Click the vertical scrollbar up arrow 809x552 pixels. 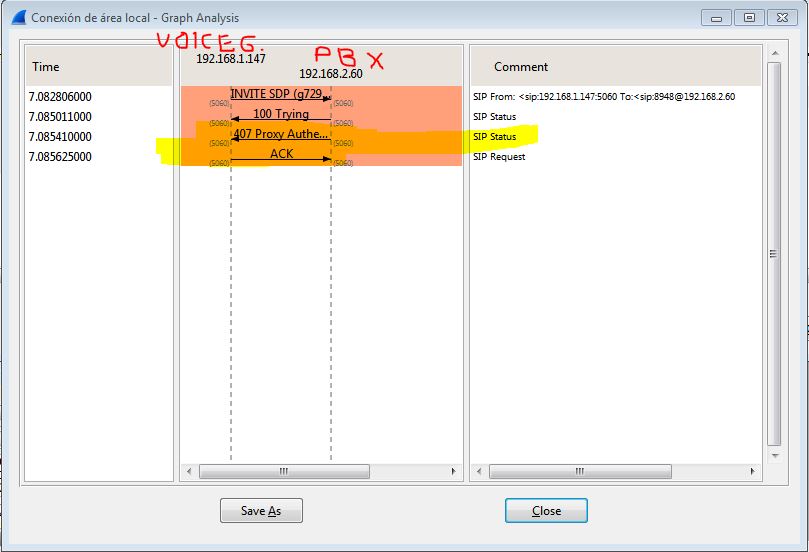[x=774, y=53]
